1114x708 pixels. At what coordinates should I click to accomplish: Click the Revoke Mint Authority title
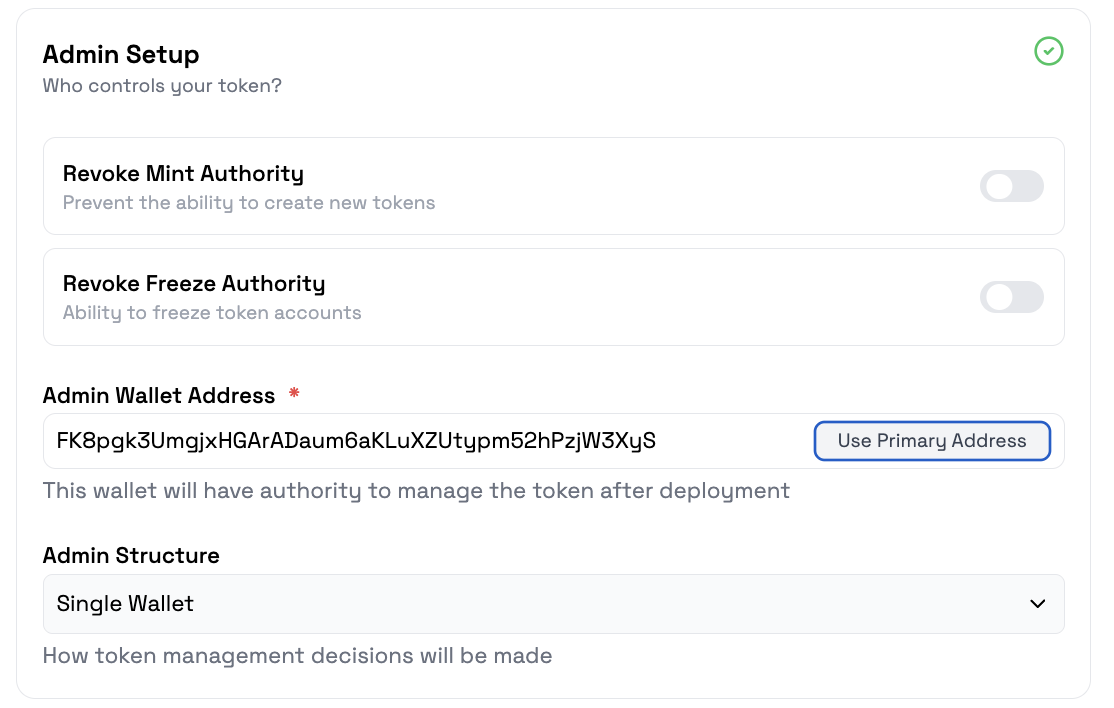pos(183,173)
